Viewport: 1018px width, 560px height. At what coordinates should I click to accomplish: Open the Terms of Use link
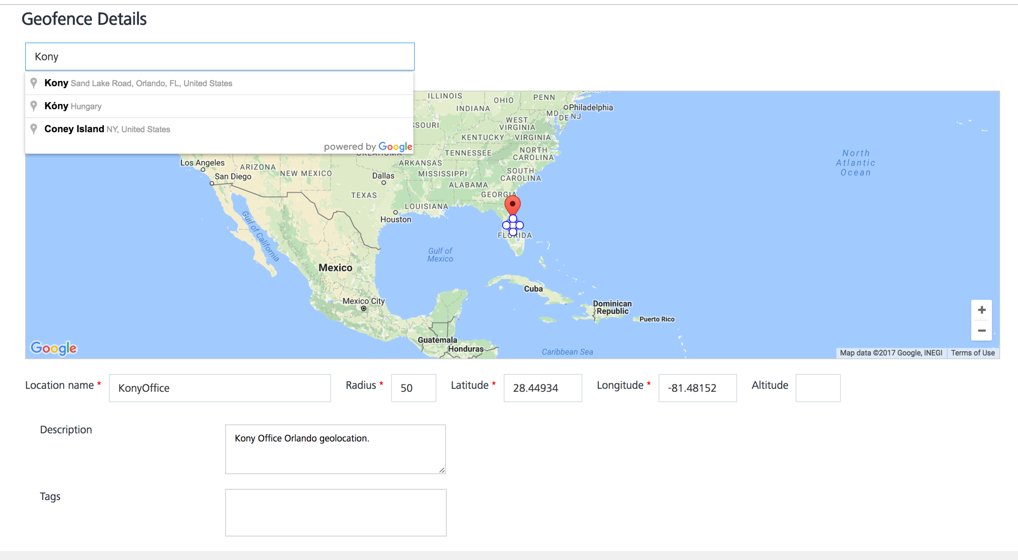tap(972, 353)
